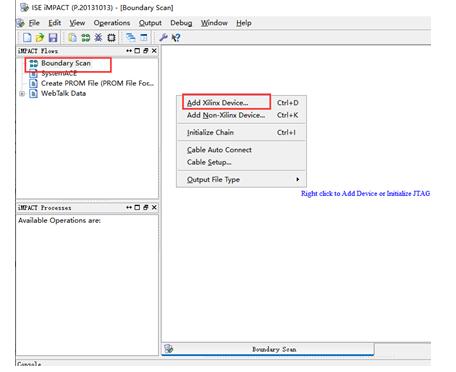This screenshot has height=372, width=456.
Task: Click 'Available Operations are:' text
Action: (59, 220)
